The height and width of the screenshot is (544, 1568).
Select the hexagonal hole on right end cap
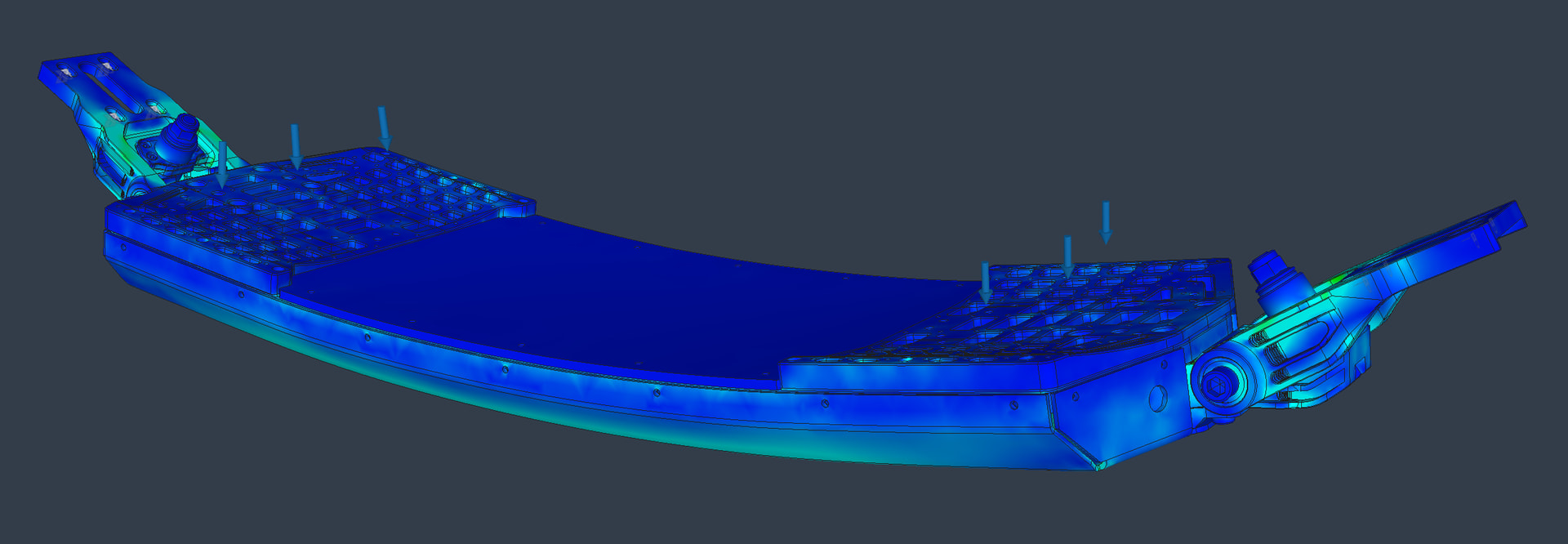coord(1158,398)
